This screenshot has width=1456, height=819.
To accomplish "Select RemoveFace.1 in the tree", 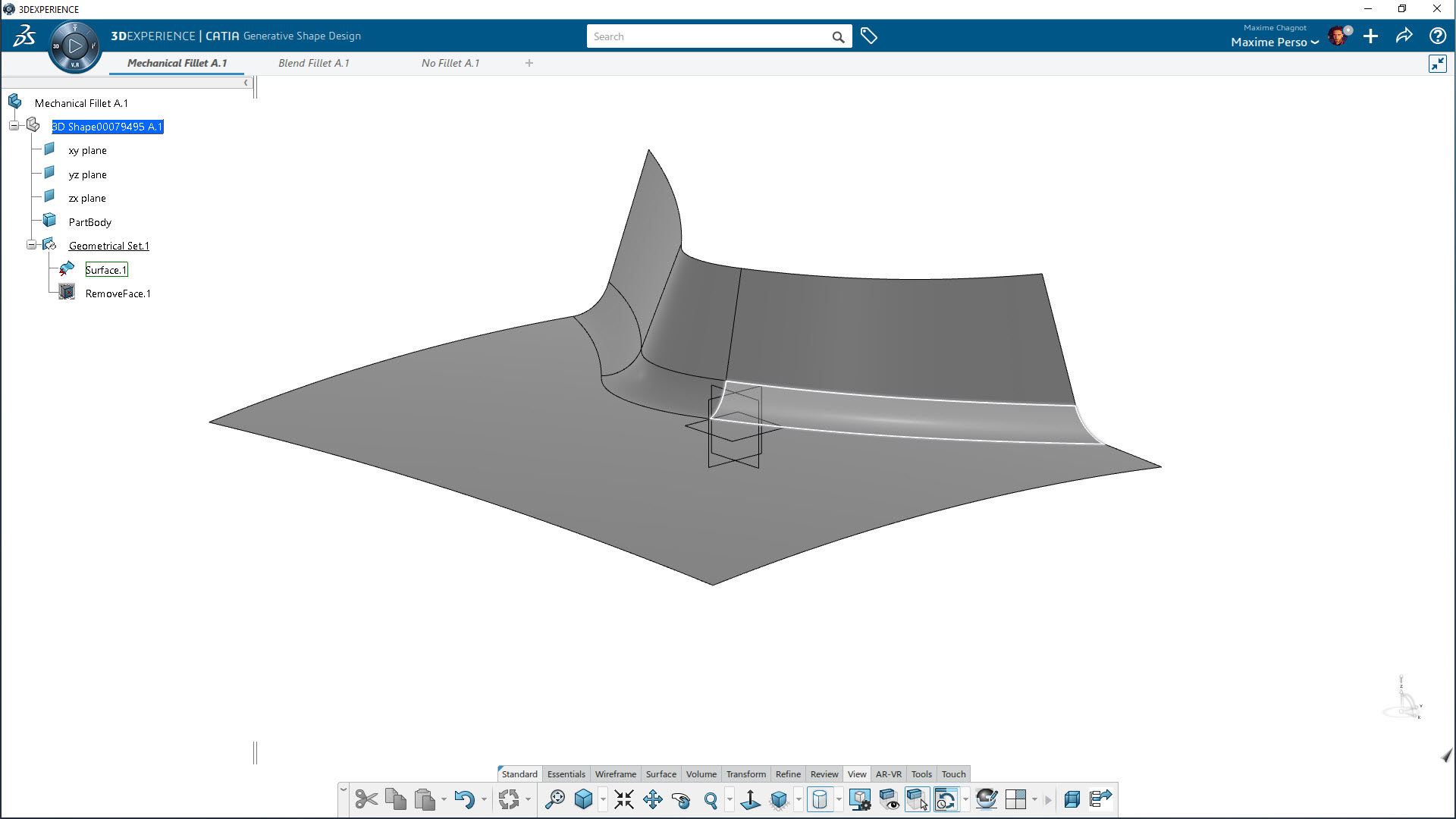I will pos(118,293).
